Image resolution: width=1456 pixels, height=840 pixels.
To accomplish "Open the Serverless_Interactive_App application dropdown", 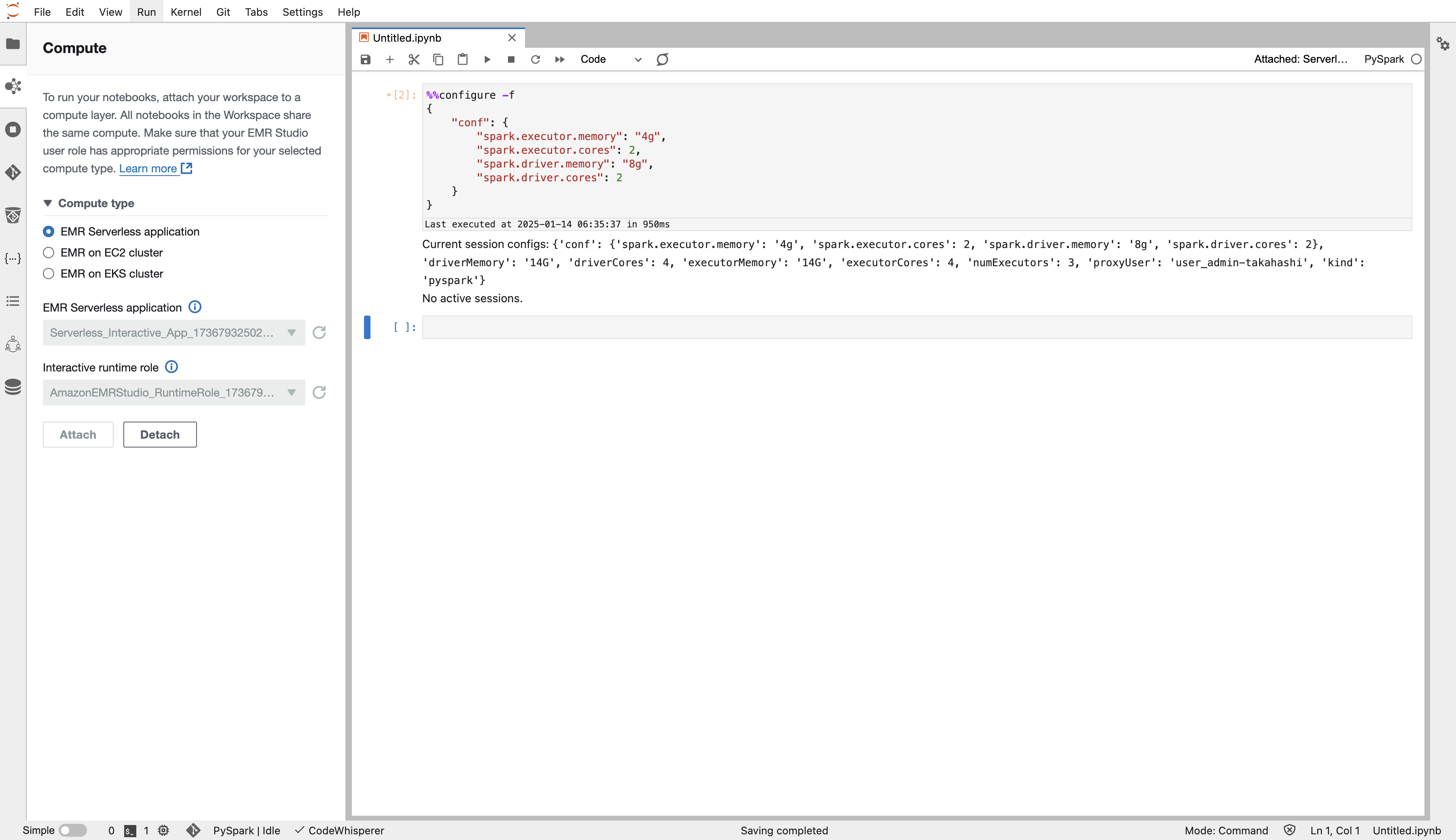I will click(174, 333).
